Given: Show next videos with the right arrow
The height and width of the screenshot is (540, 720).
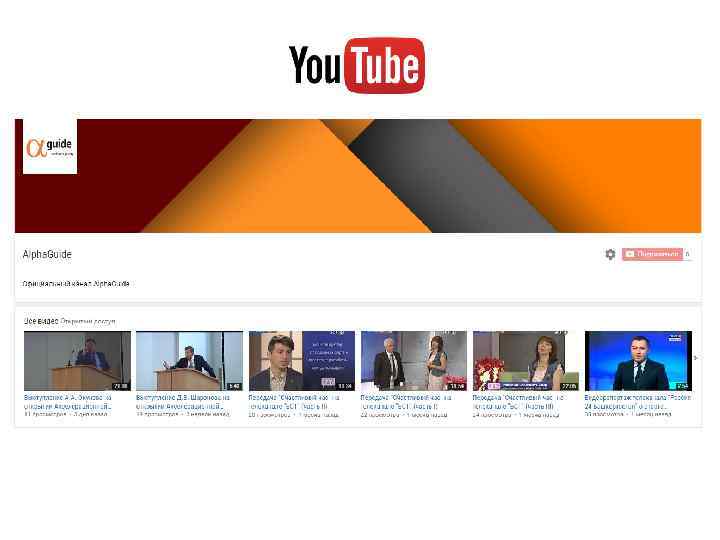Looking at the screenshot, I should (x=696, y=358).
